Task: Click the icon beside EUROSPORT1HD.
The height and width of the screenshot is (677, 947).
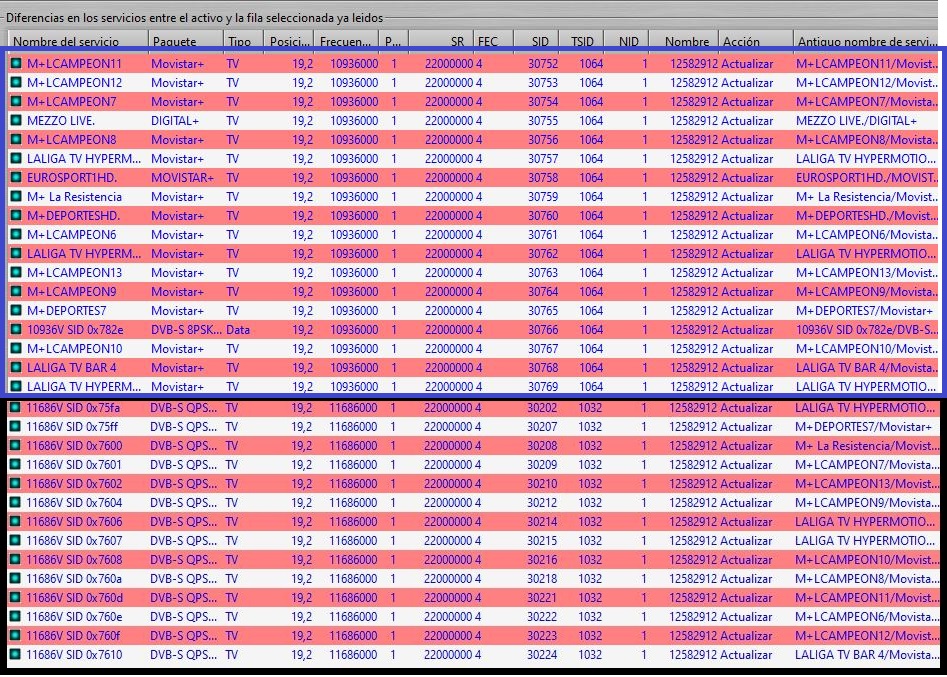Action: point(16,178)
